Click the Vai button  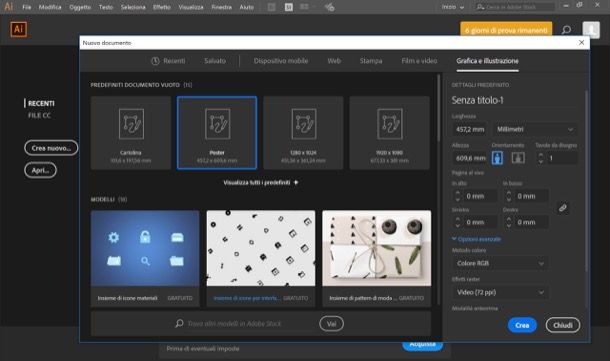click(331, 324)
